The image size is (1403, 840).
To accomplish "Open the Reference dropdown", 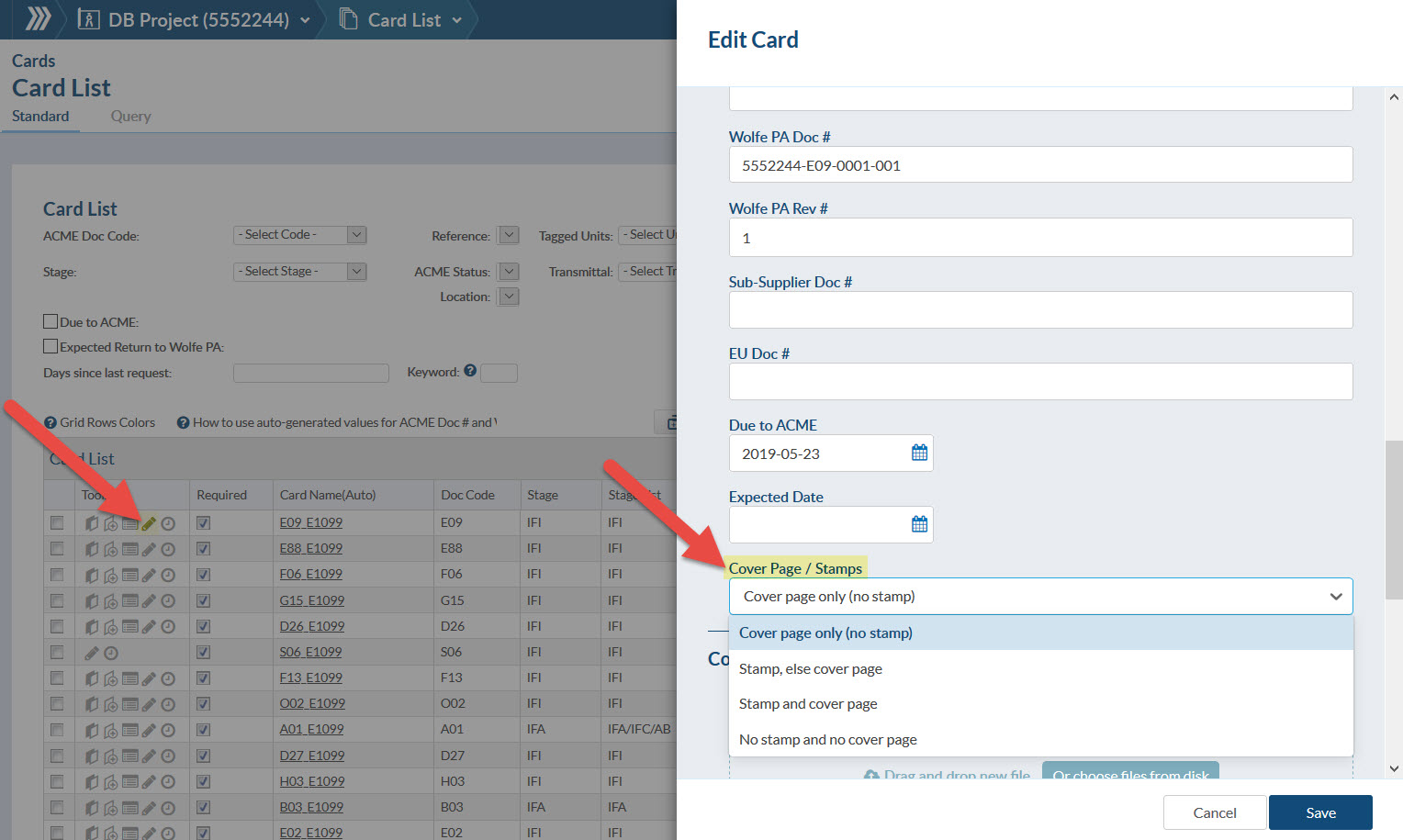I will coord(509,236).
